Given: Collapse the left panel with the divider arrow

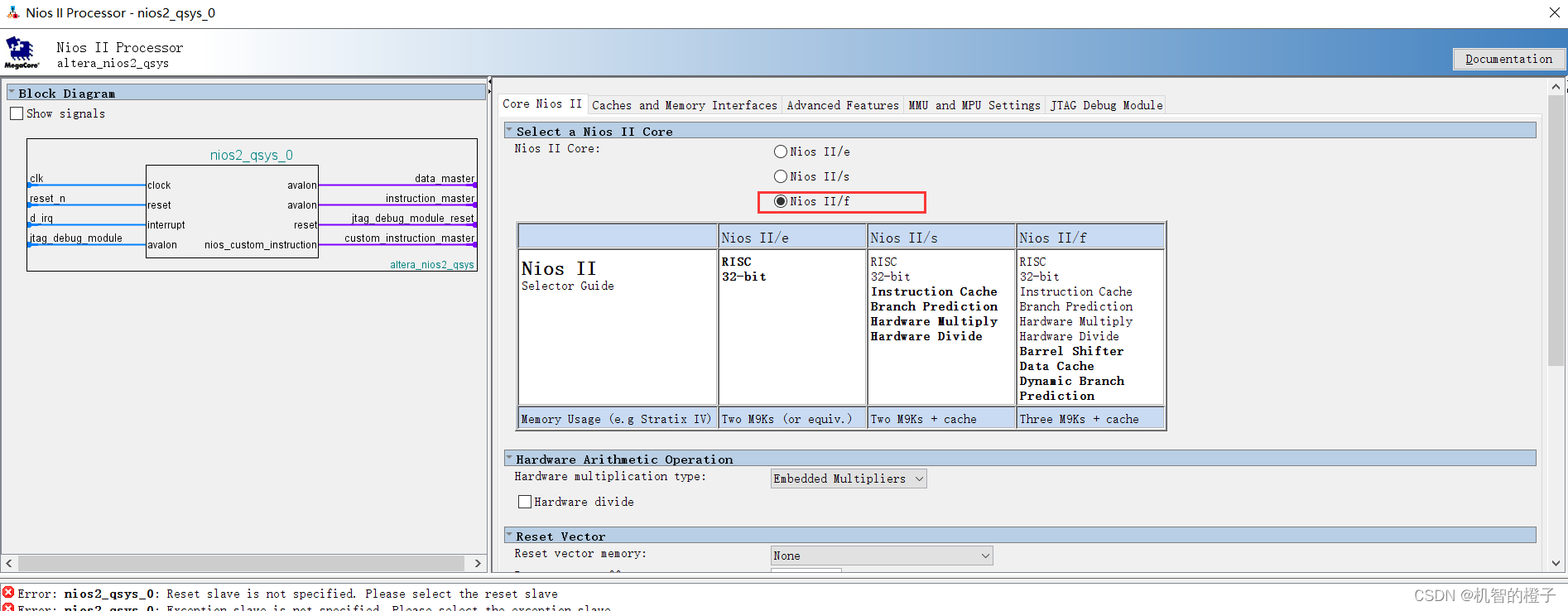Looking at the screenshot, I should pos(489,82).
